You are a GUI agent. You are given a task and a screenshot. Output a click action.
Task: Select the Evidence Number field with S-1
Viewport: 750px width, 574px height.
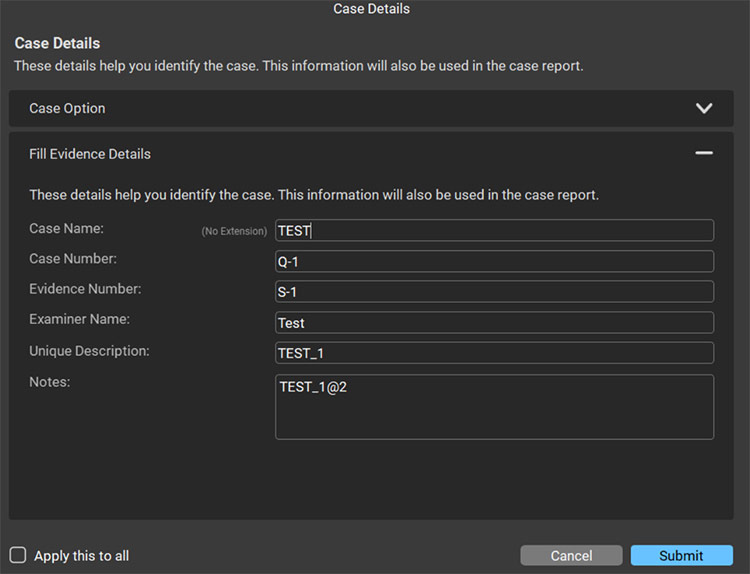(x=495, y=291)
